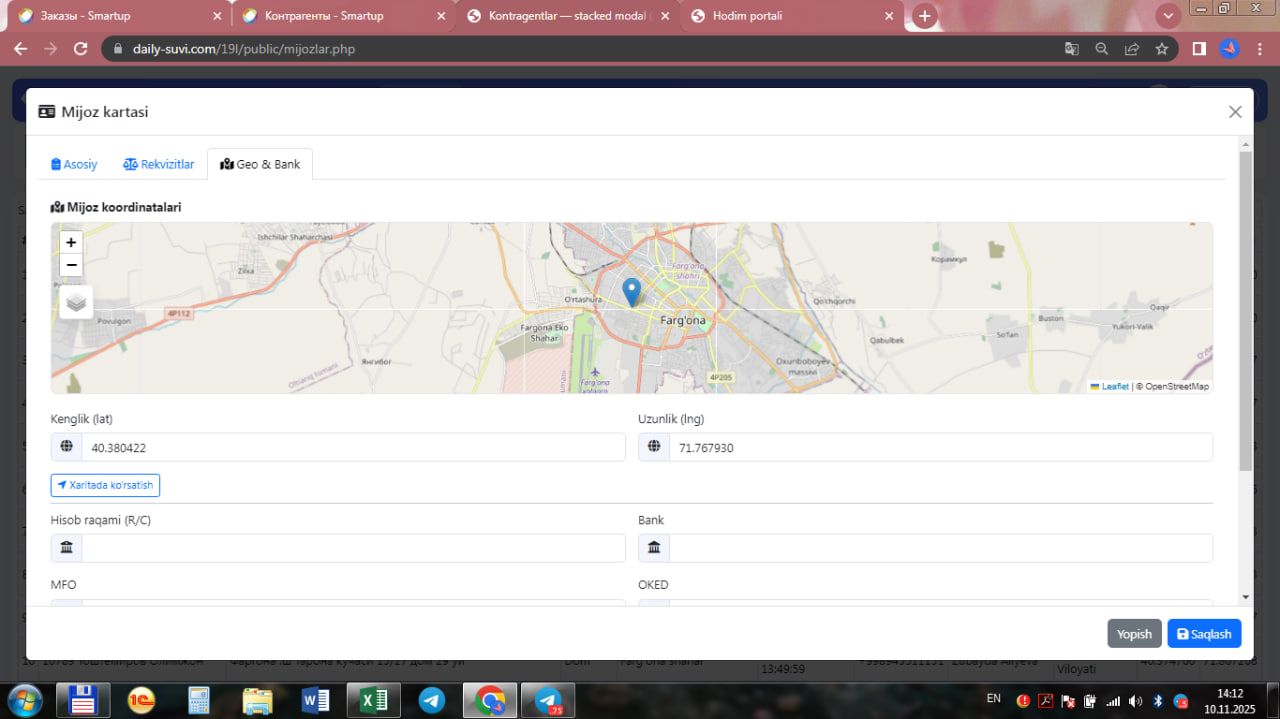
Task: Switch to the Asosiy tab
Action: (74, 164)
